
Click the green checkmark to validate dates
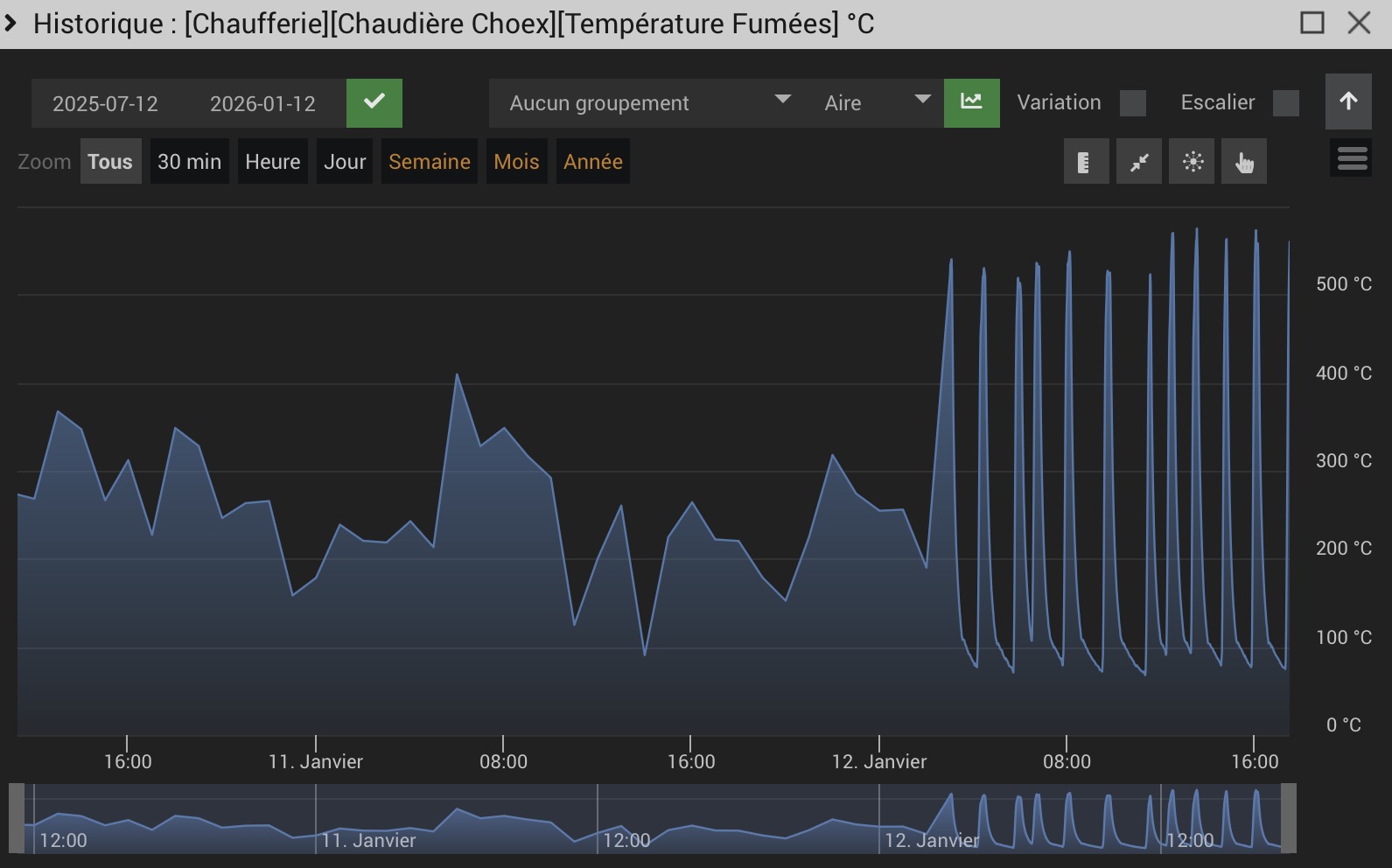[374, 103]
